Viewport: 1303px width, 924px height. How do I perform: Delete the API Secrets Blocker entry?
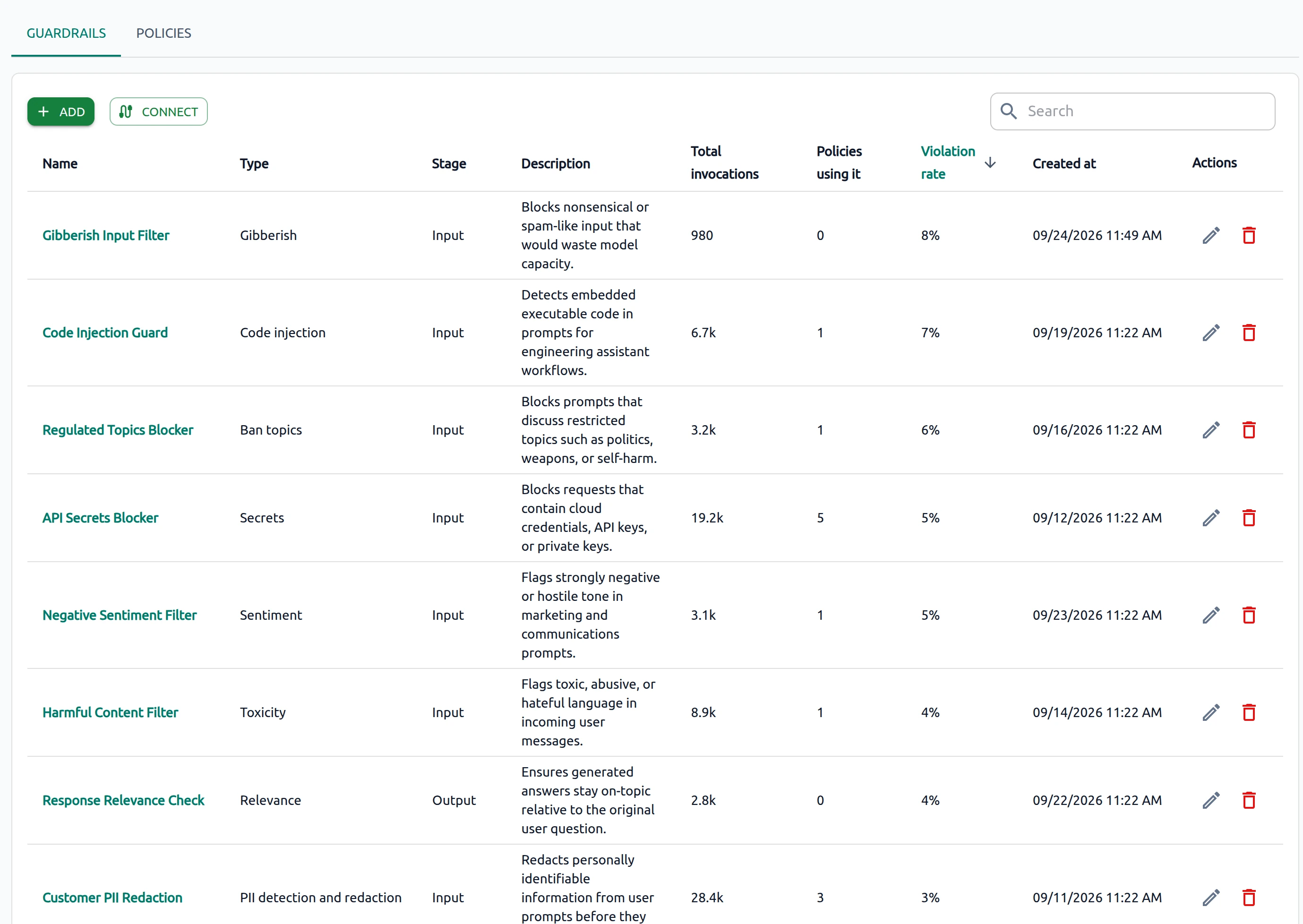1249,518
